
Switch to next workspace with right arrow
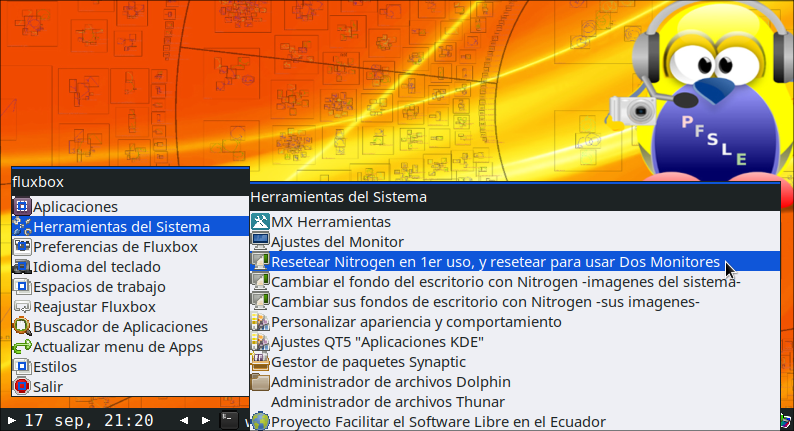point(206,420)
